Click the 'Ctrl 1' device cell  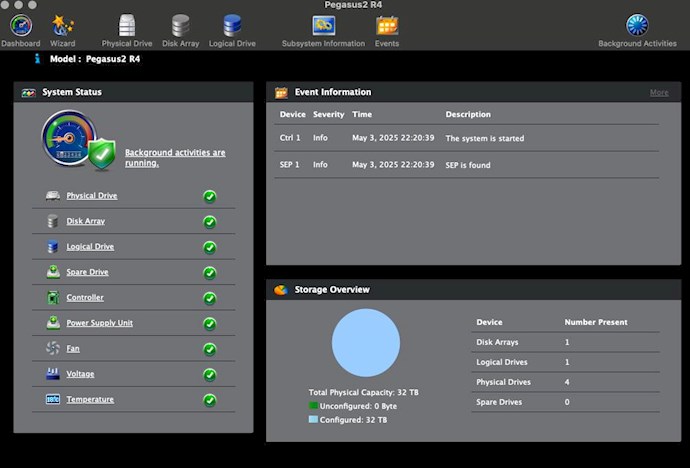[x=290, y=138]
